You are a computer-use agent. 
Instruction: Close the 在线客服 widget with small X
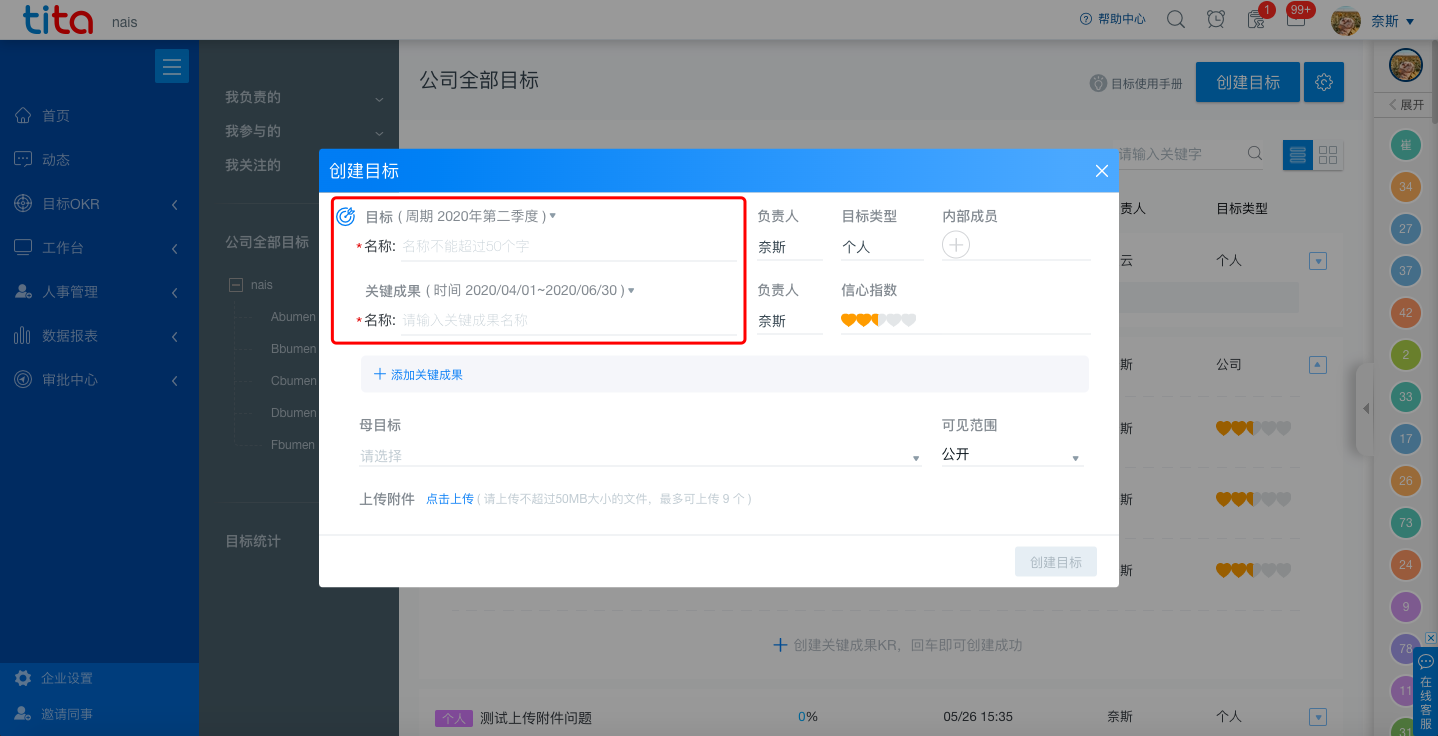tap(1431, 638)
